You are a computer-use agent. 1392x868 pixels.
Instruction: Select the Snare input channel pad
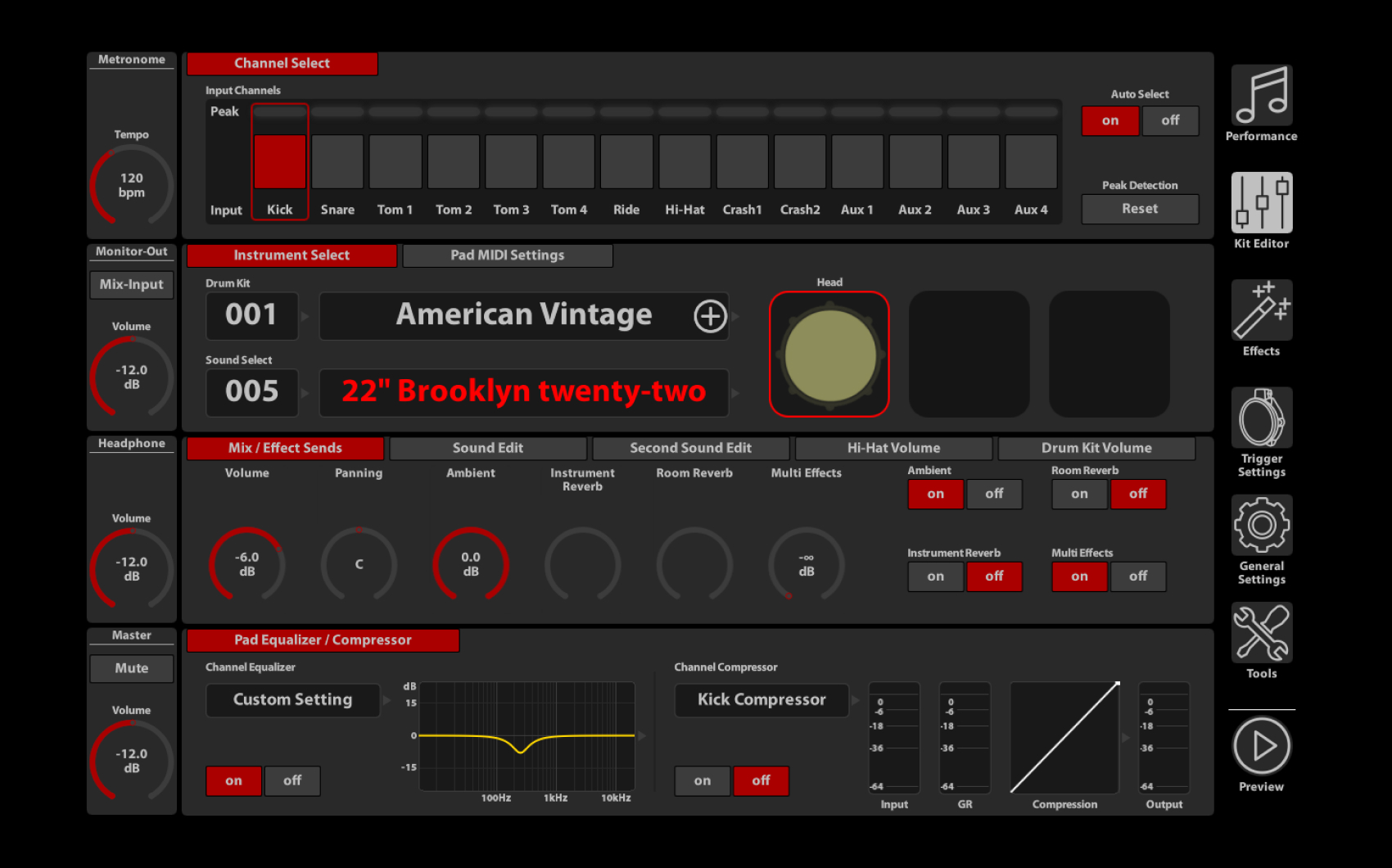pyautogui.click(x=337, y=160)
